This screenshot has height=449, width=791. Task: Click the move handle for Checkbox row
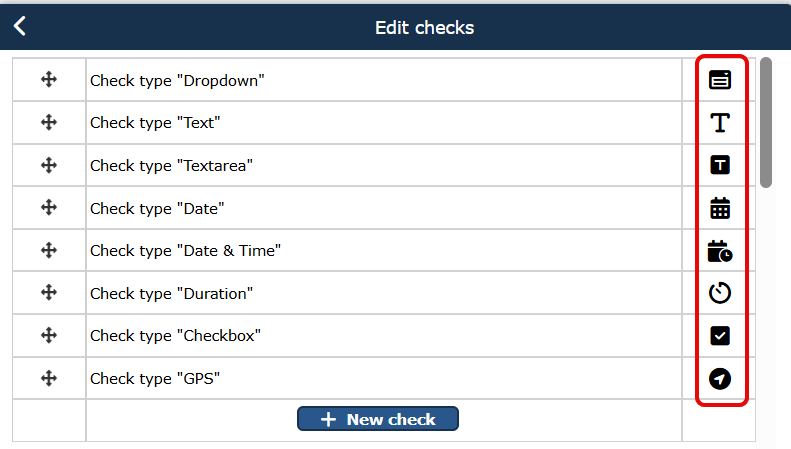tap(49, 335)
